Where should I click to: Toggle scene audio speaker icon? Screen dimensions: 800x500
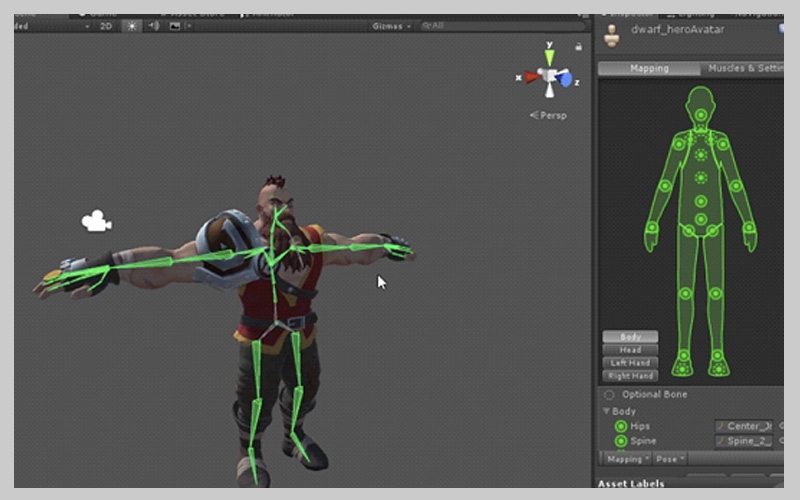(x=154, y=26)
